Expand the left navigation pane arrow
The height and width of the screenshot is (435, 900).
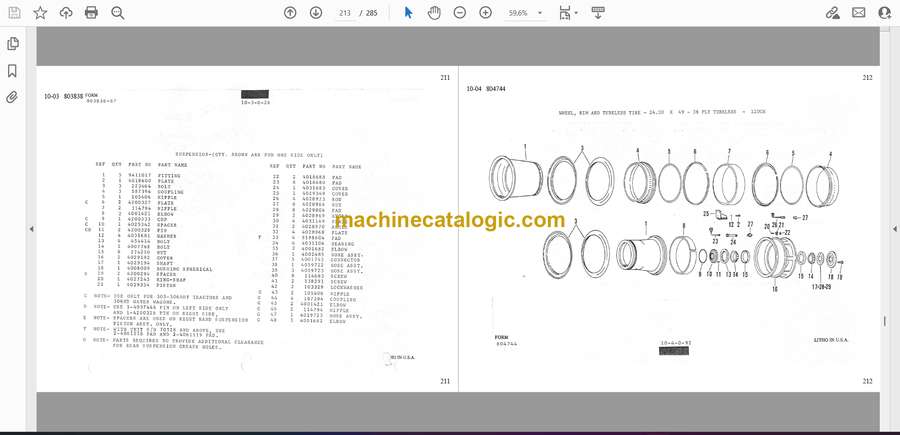31,229
